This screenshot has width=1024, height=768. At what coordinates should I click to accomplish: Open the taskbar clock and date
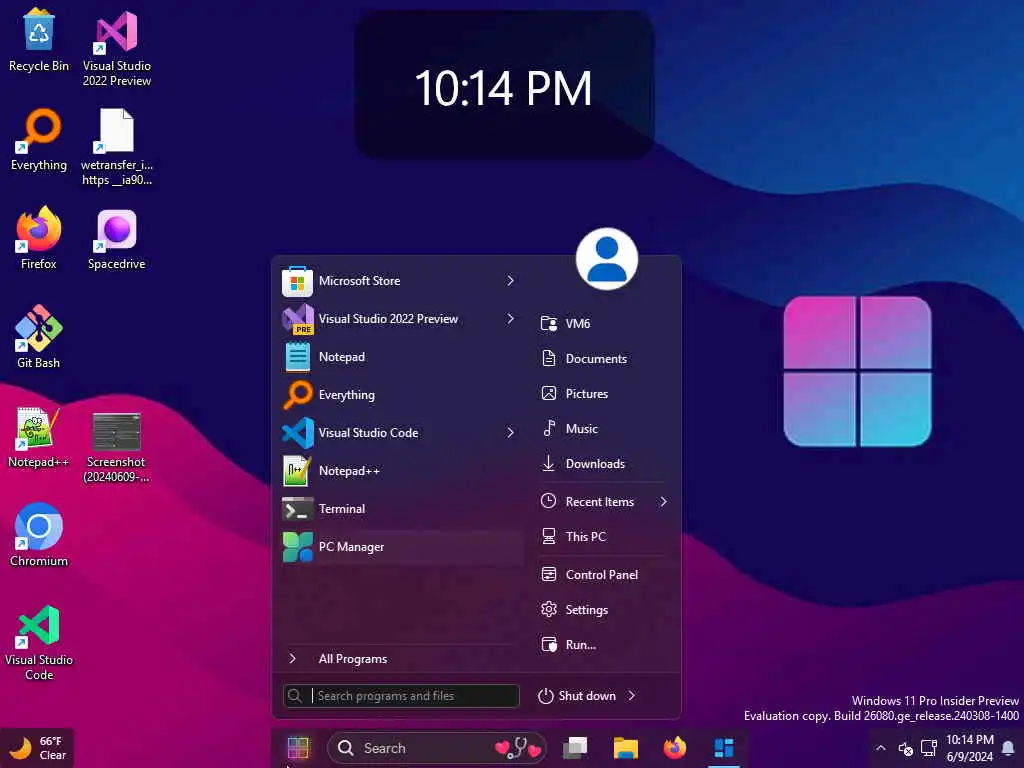[x=970, y=748]
